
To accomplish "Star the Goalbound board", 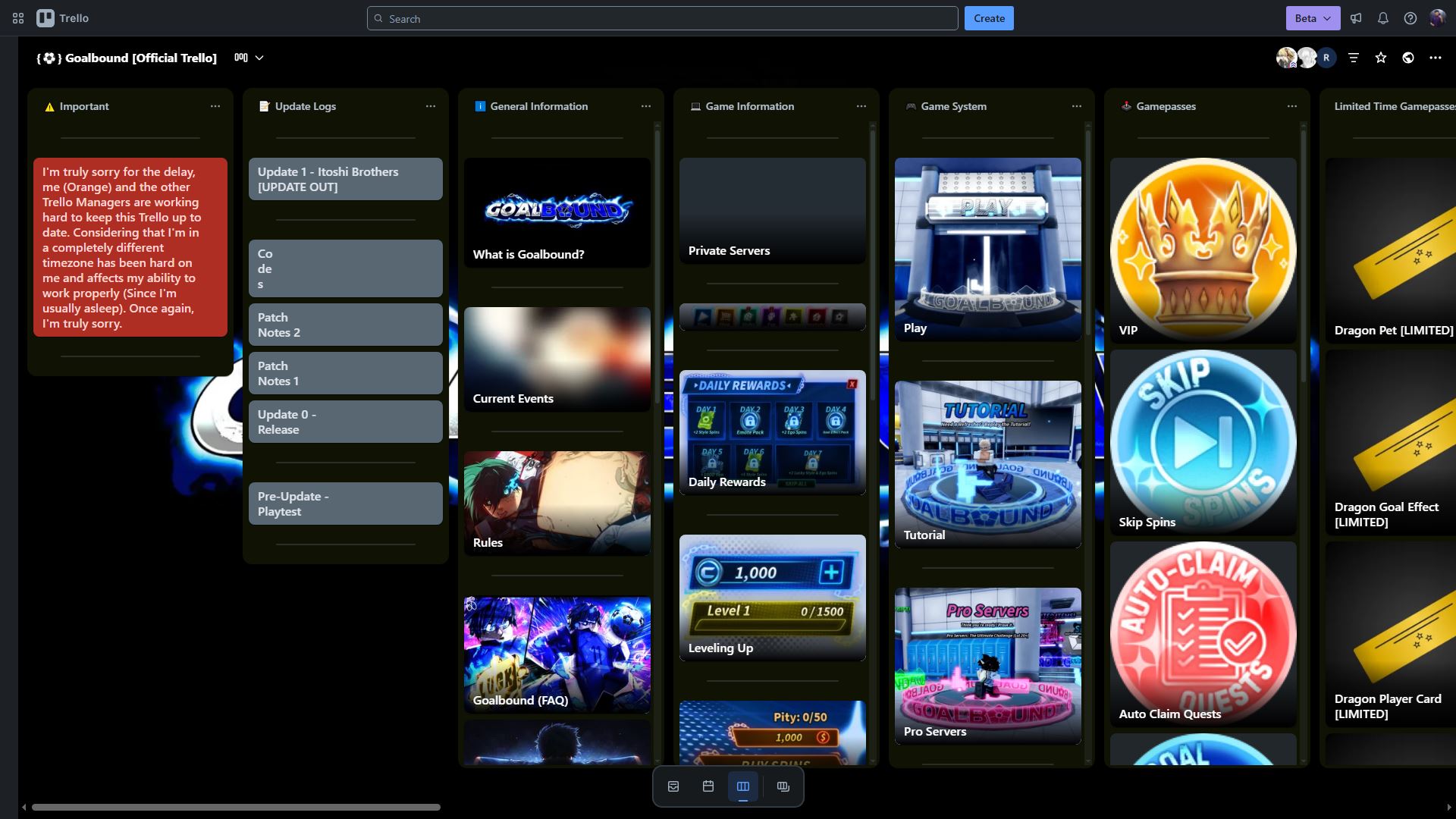I will point(1381,58).
